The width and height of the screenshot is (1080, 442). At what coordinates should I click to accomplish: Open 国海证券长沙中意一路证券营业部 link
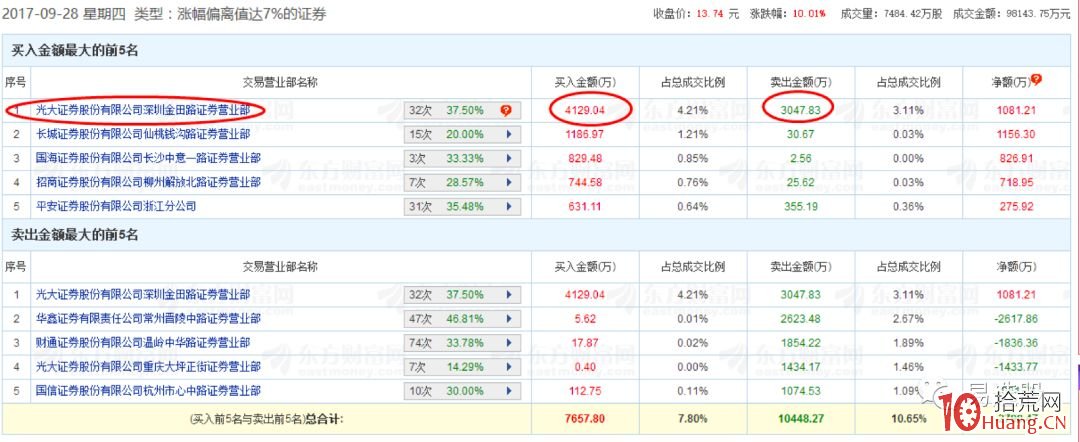tap(148, 158)
